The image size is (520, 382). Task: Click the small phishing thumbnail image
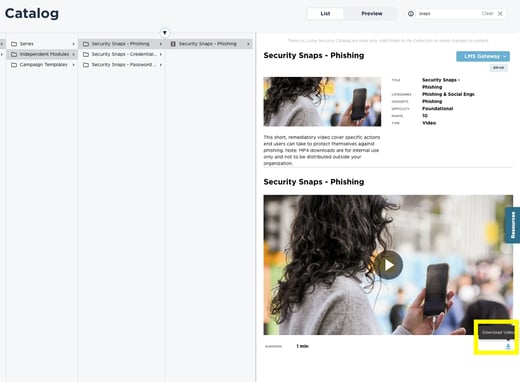tap(322, 102)
